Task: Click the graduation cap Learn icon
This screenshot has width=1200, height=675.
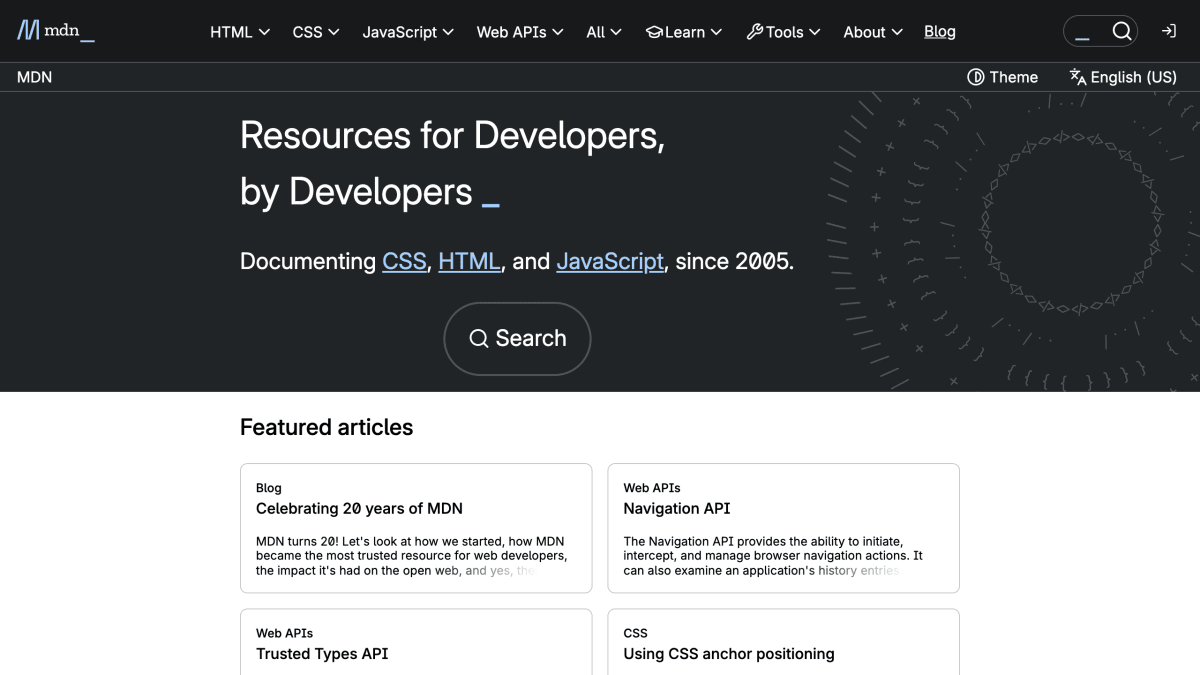Action: (x=655, y=32)
